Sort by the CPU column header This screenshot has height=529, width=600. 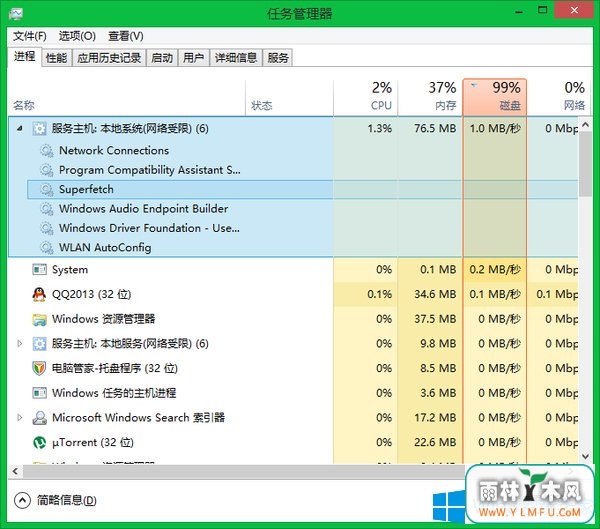tap(365, 98)
